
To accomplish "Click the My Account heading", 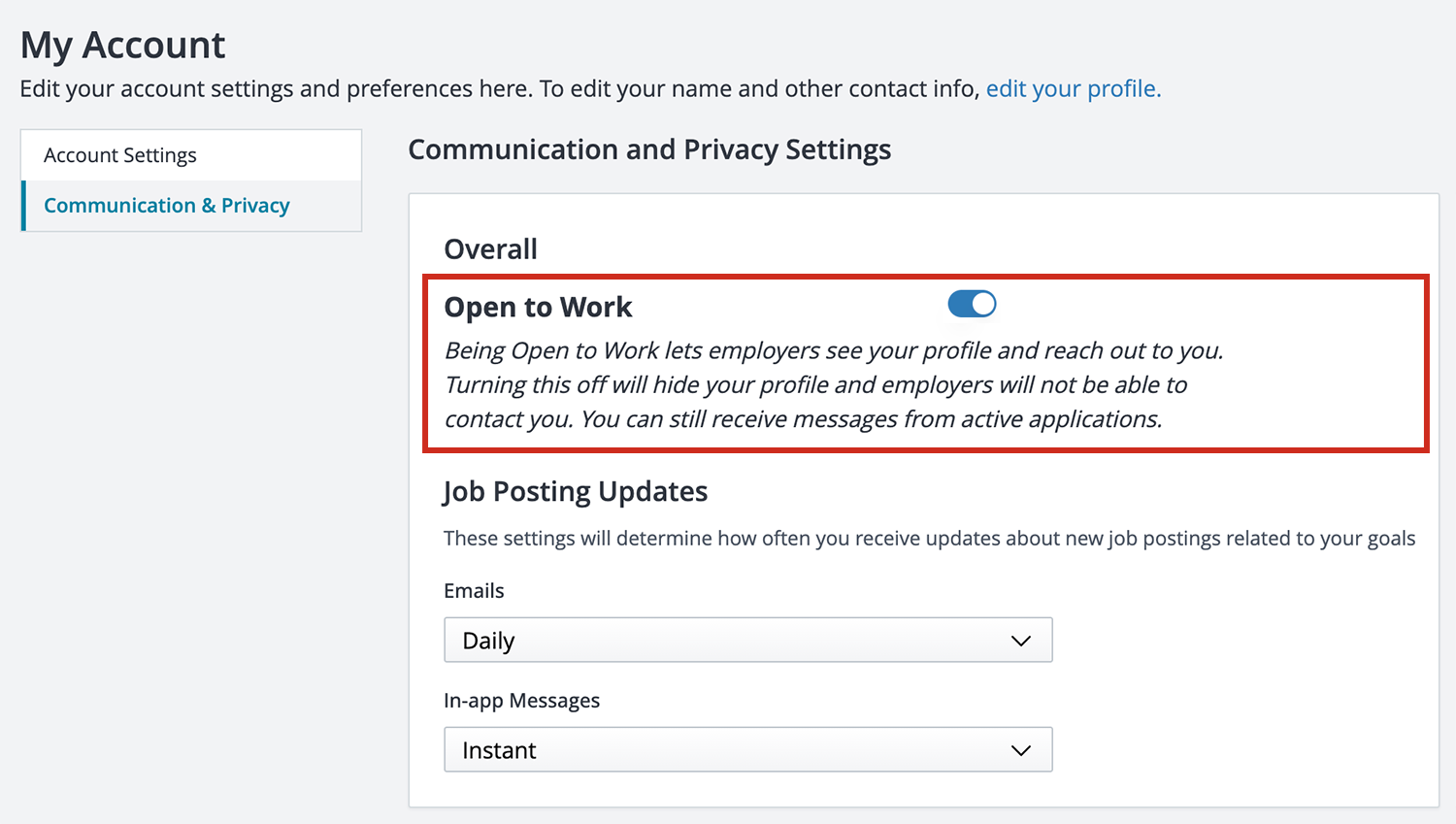I will 122,45.
